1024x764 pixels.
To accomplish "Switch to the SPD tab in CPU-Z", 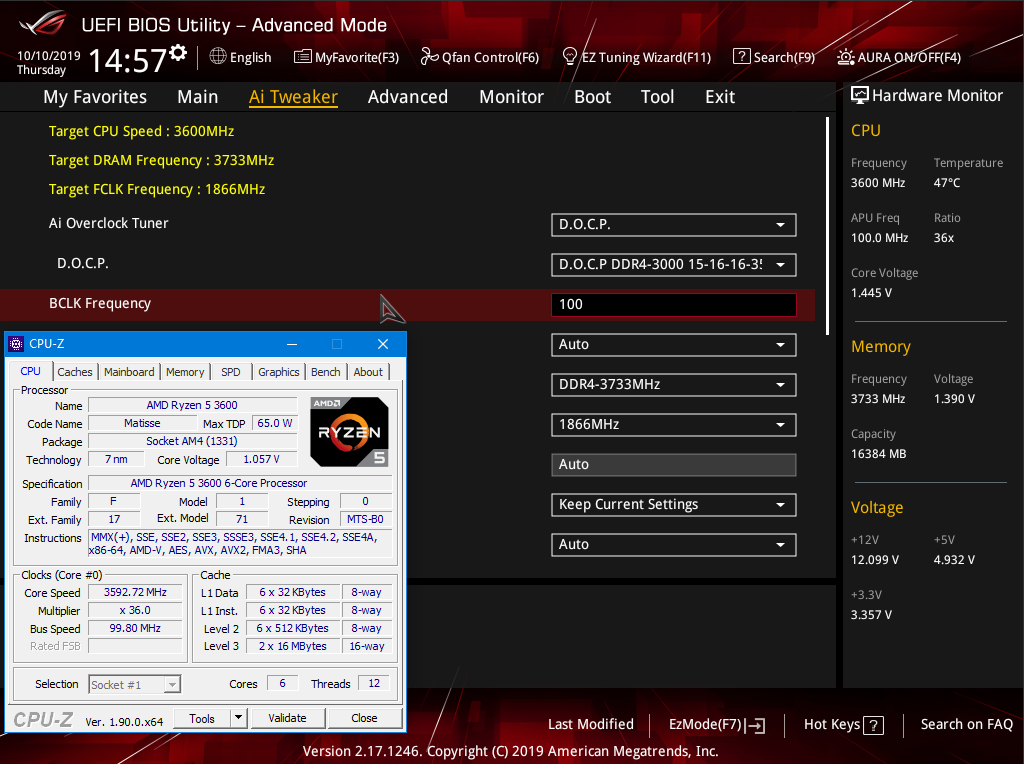I will 231,372.
